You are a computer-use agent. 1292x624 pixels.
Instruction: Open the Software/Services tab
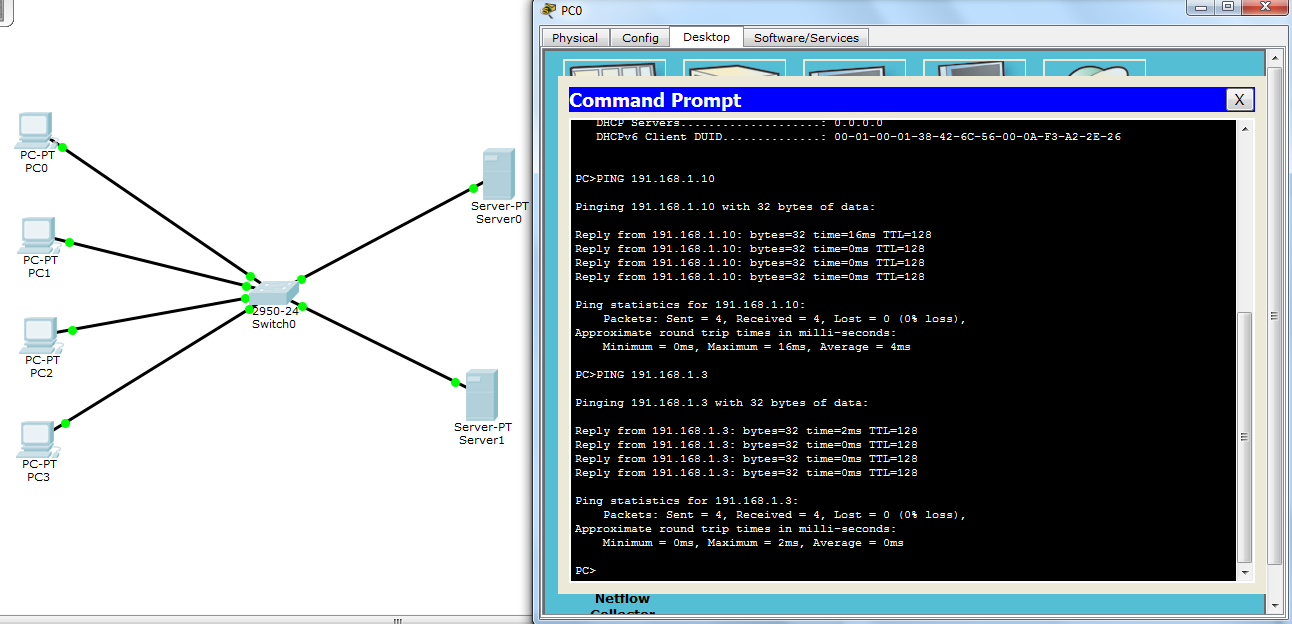805,37
